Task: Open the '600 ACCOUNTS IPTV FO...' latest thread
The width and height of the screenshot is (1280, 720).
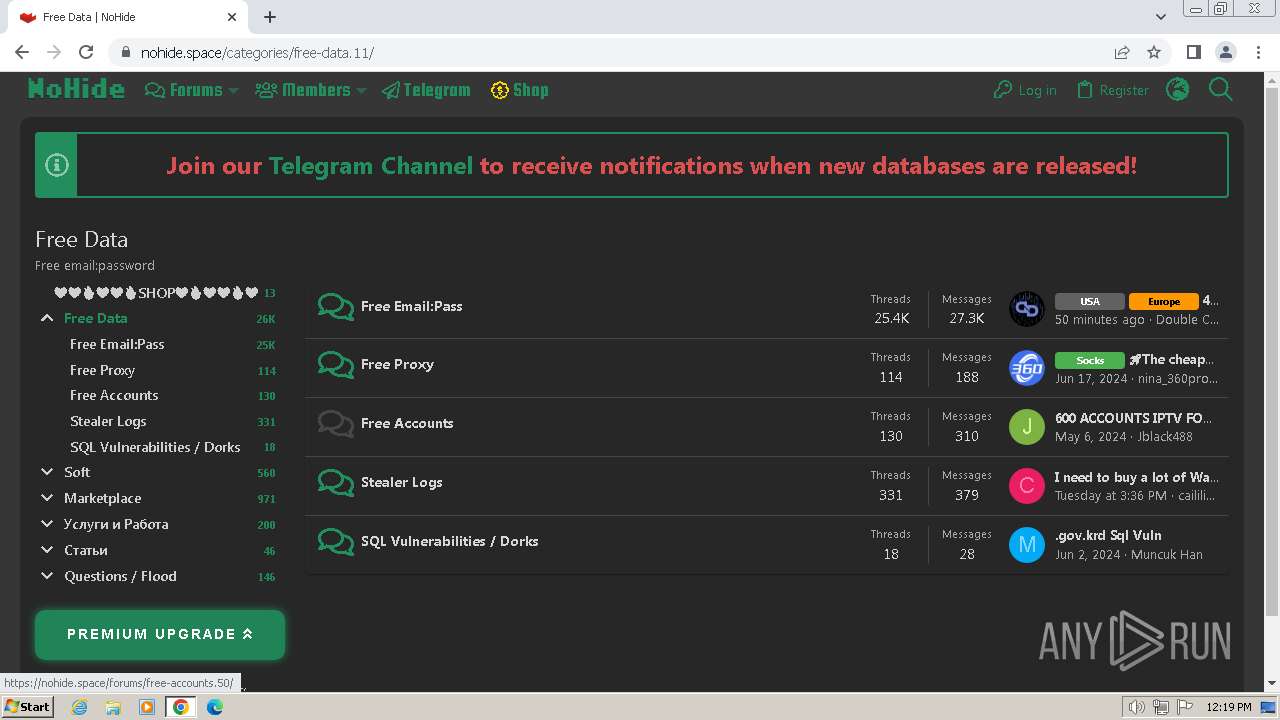Action: tap(1133, 418)
